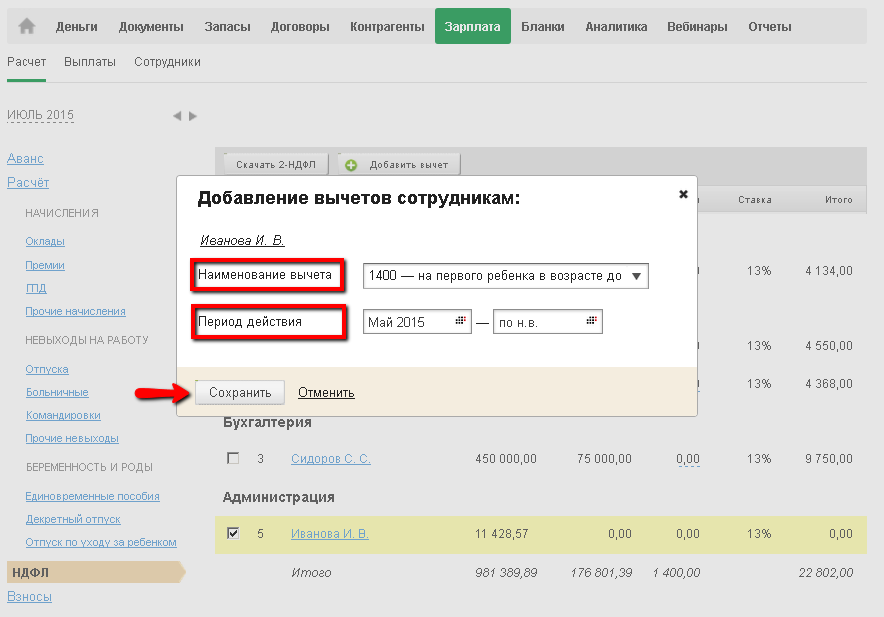Click the по н.в. end date field
Screen dimensions: 884x617
tap(547, 322)
